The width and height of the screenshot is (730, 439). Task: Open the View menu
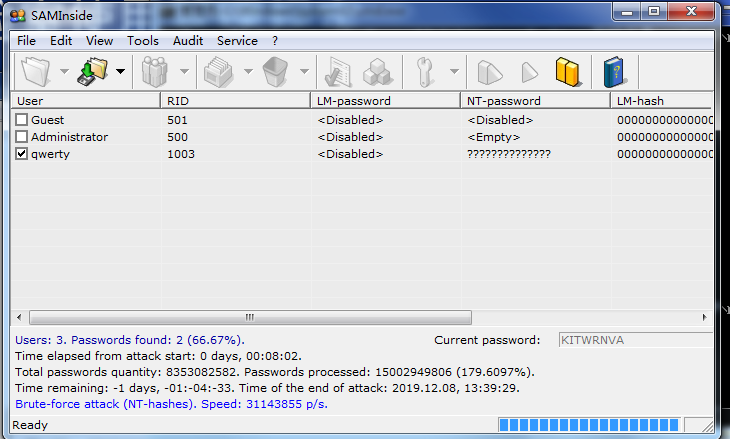(99, 41)
